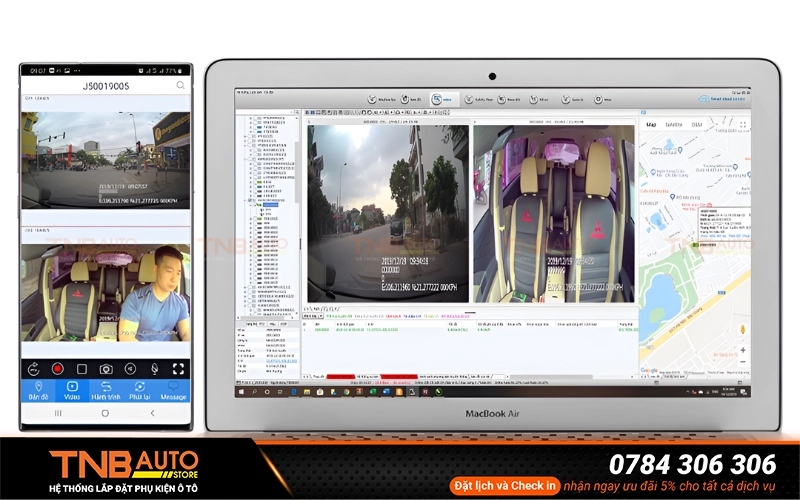The image size is (800, 500).
Task: Tap the camera snapshot icon on phone
Action: click(106, 369)
